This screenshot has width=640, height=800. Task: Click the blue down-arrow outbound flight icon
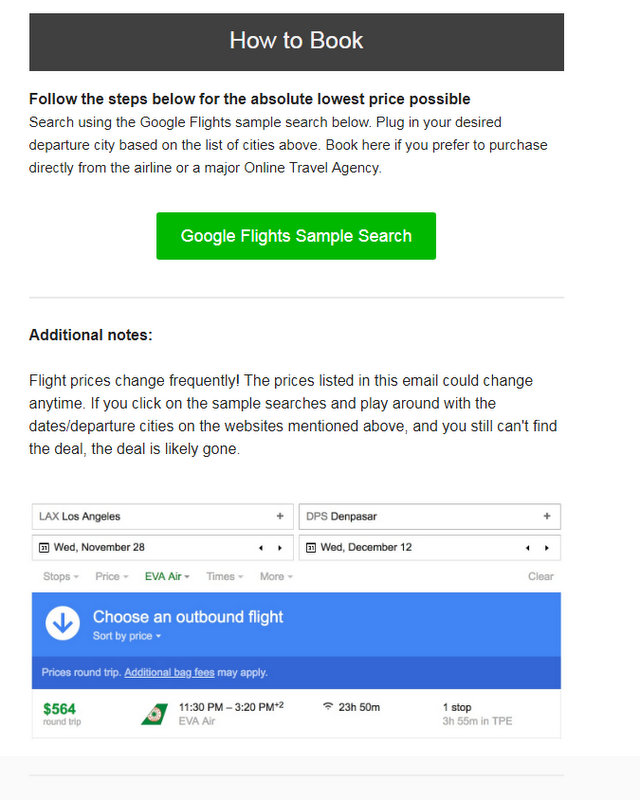[x=63, y=623]
